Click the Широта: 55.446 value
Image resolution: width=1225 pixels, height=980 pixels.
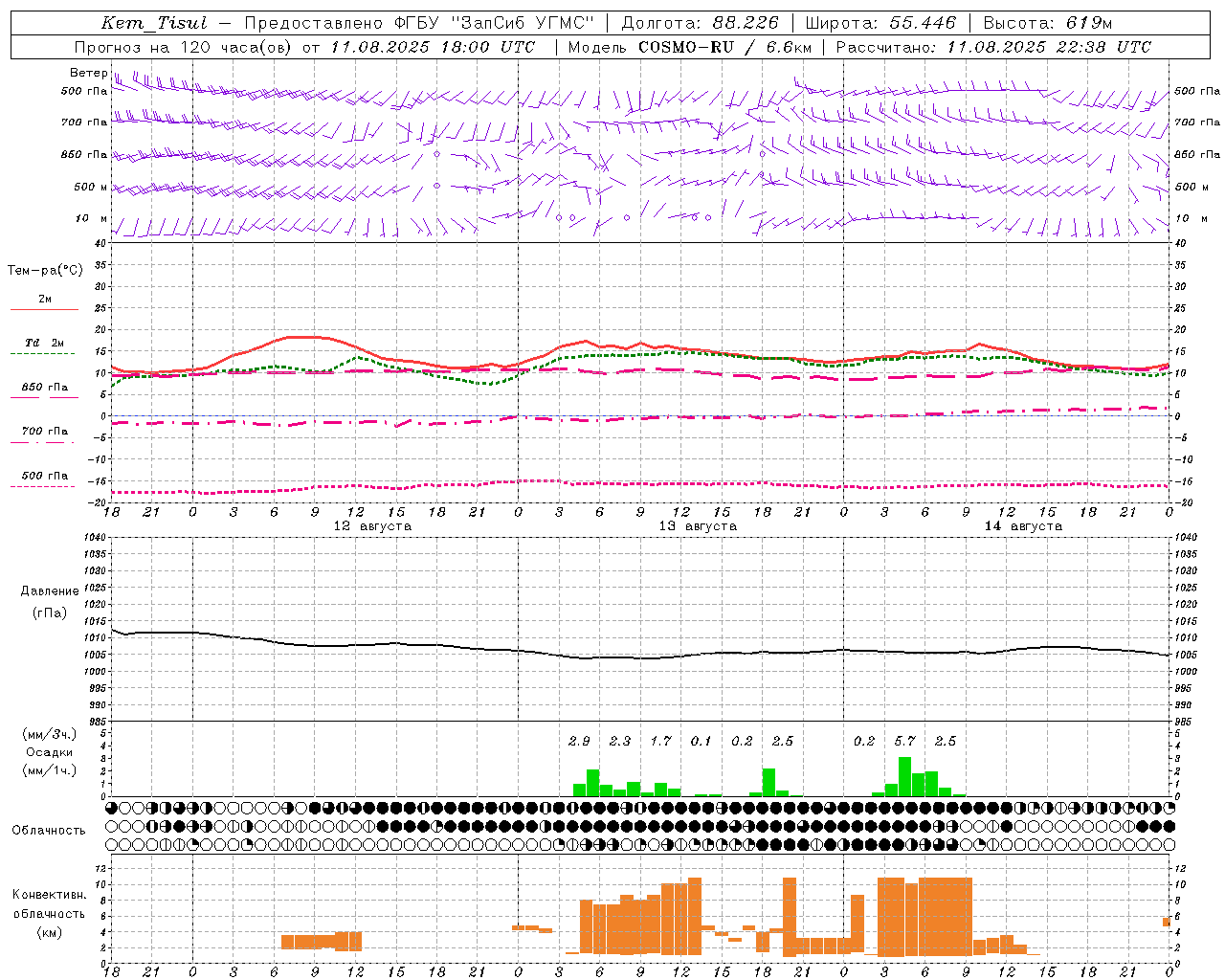click(880, 23)
